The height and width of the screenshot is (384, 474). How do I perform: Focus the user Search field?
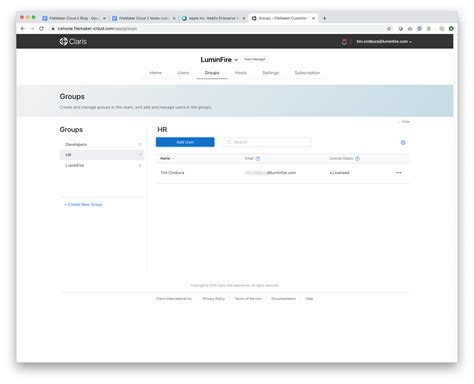pos(268,142)
